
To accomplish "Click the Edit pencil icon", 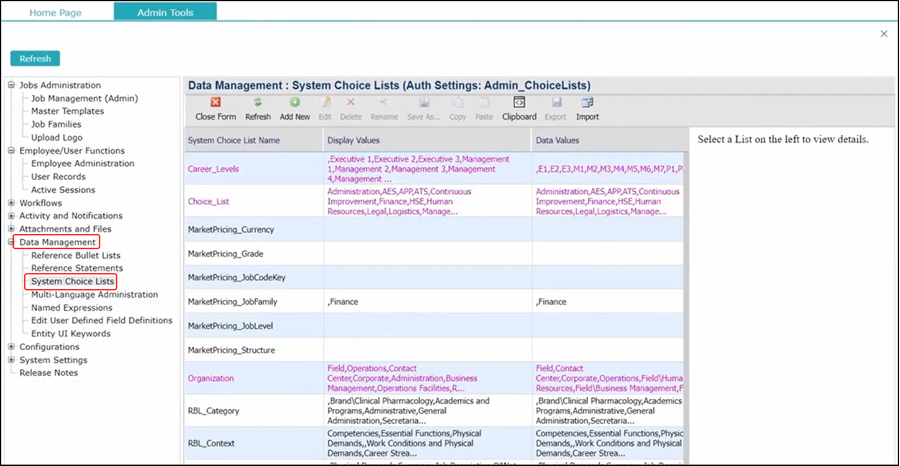I will [325, 103].
